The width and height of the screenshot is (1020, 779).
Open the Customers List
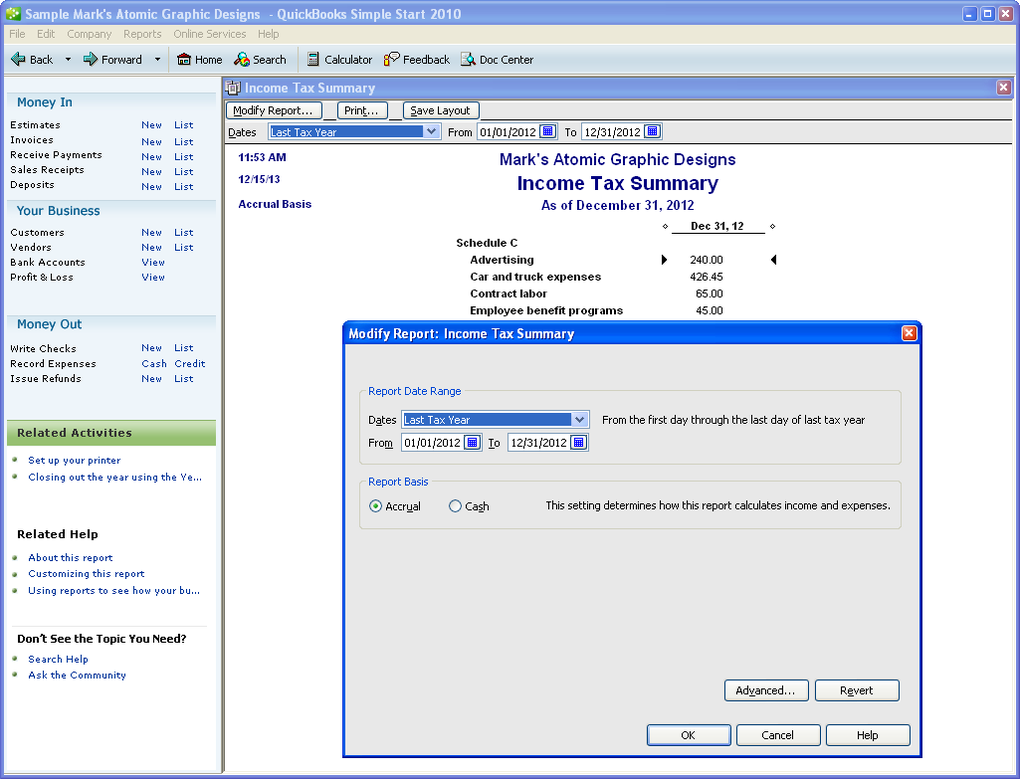183,232
